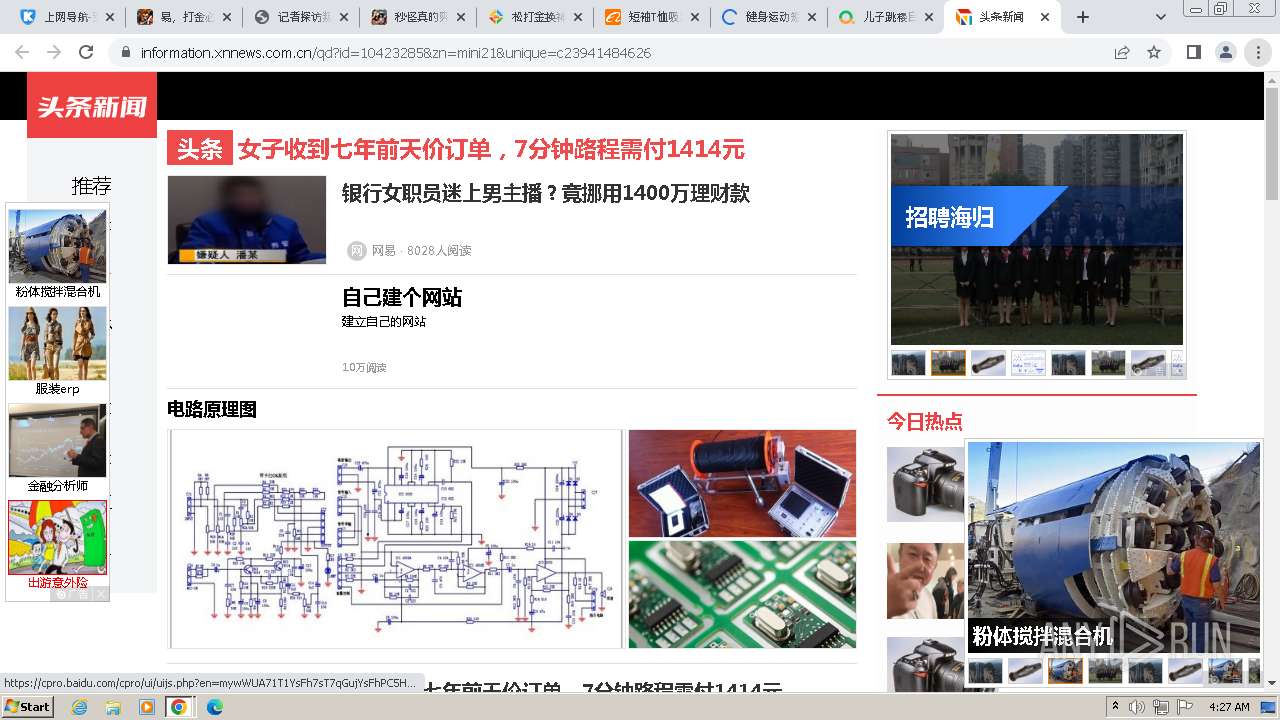
Task: Open the circuit schematic diagram image
Action: (395, 539)
